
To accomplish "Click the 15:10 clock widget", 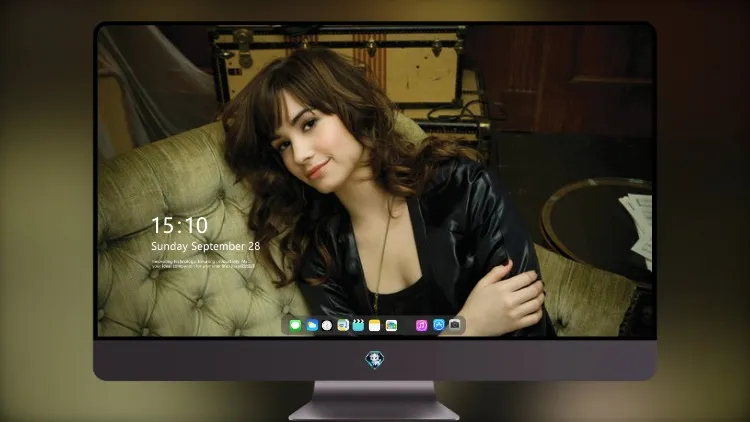I will point(180,225).
